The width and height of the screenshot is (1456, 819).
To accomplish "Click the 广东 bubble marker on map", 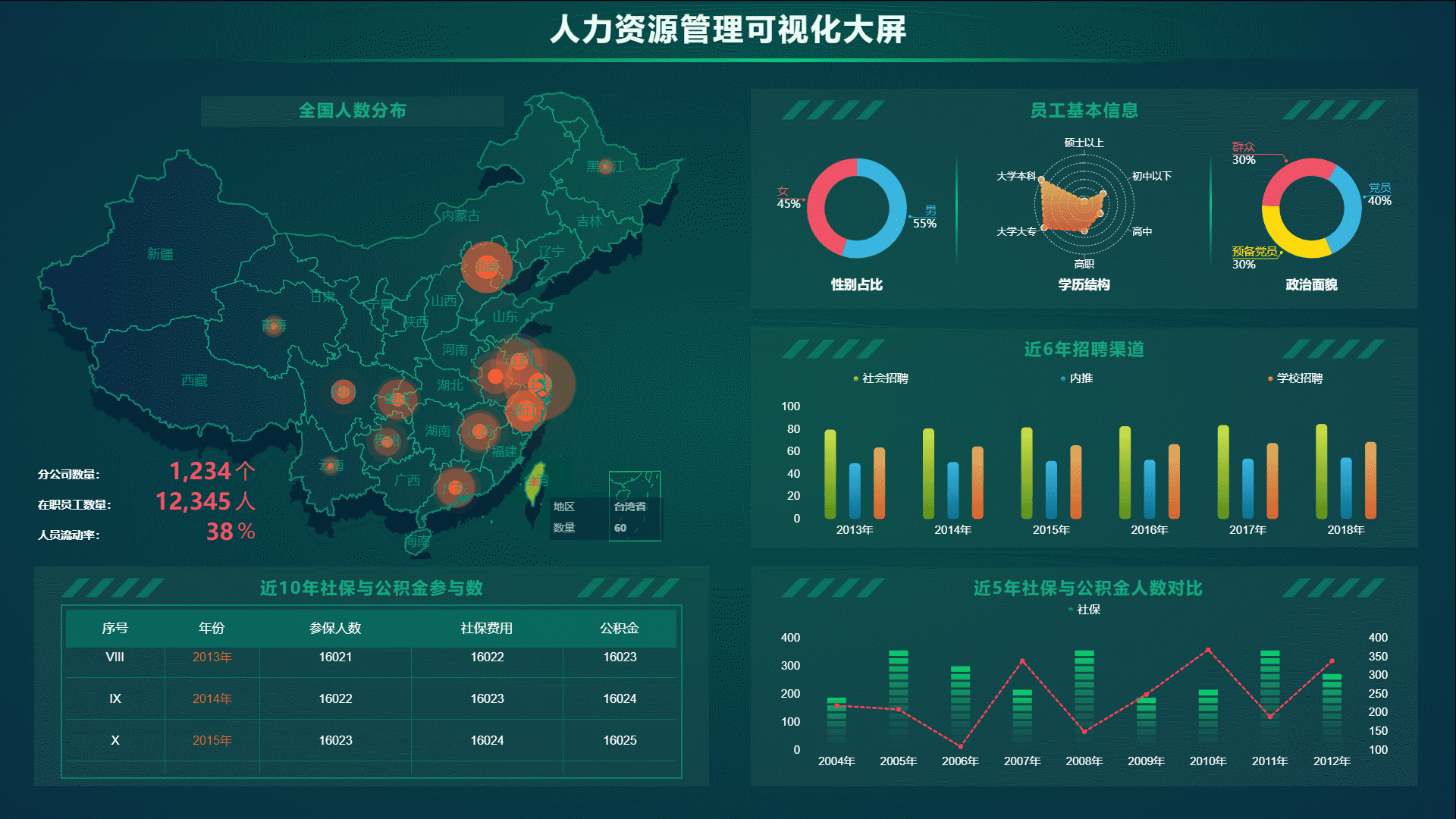I will pyautogui.click(x=455, y=488).
